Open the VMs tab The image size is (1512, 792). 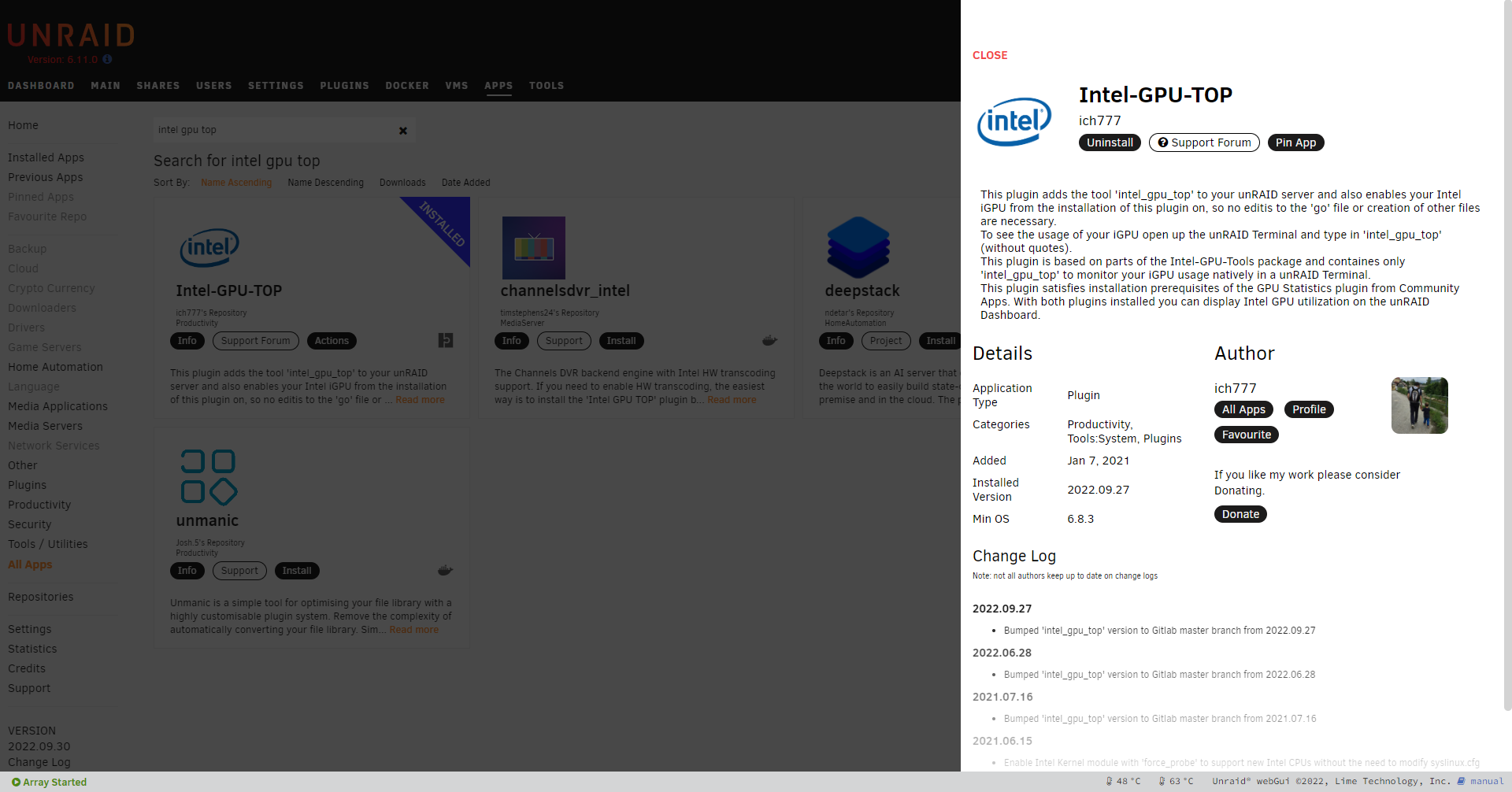coord(457,86)
